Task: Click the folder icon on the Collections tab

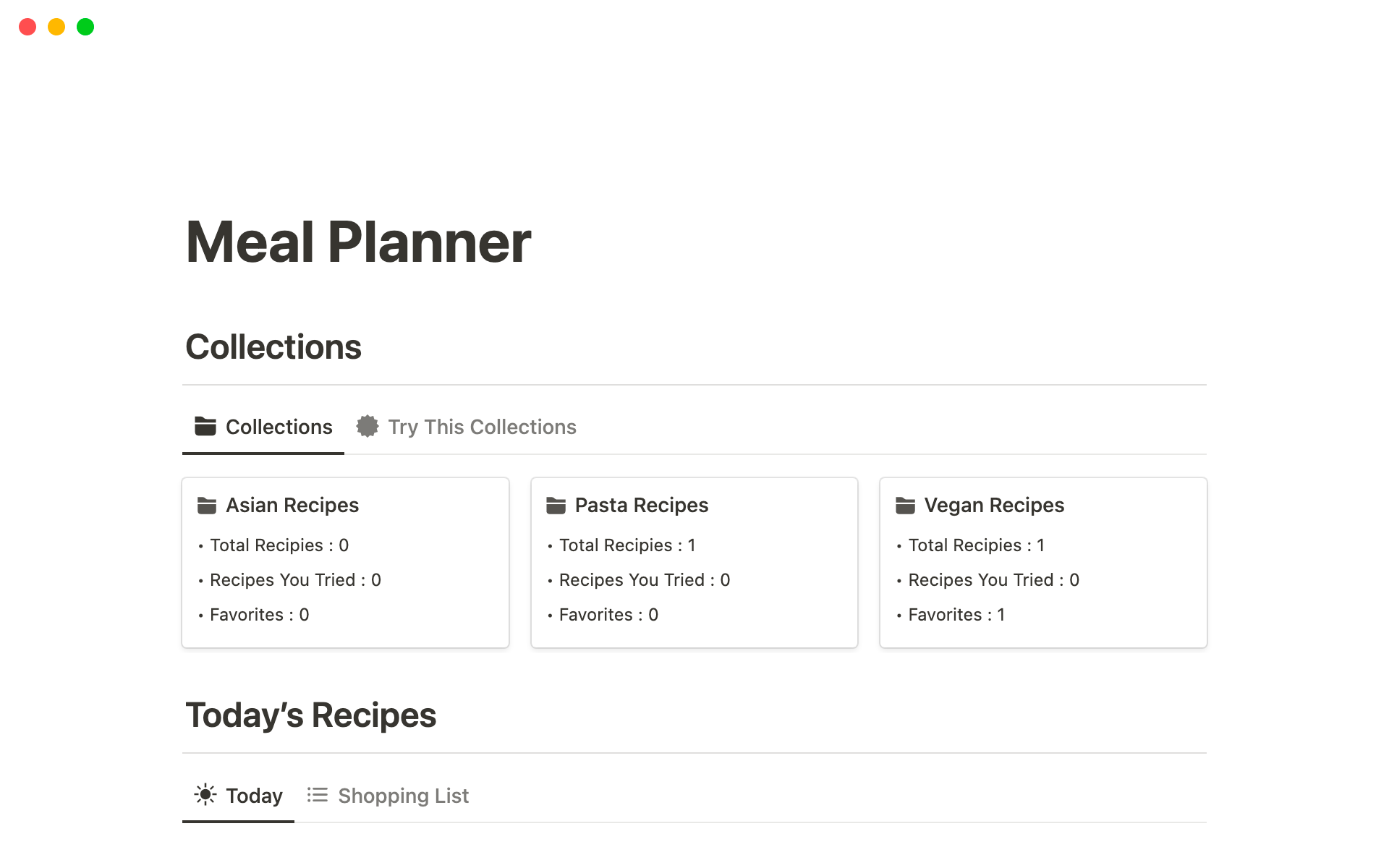Action: (205, 426)
